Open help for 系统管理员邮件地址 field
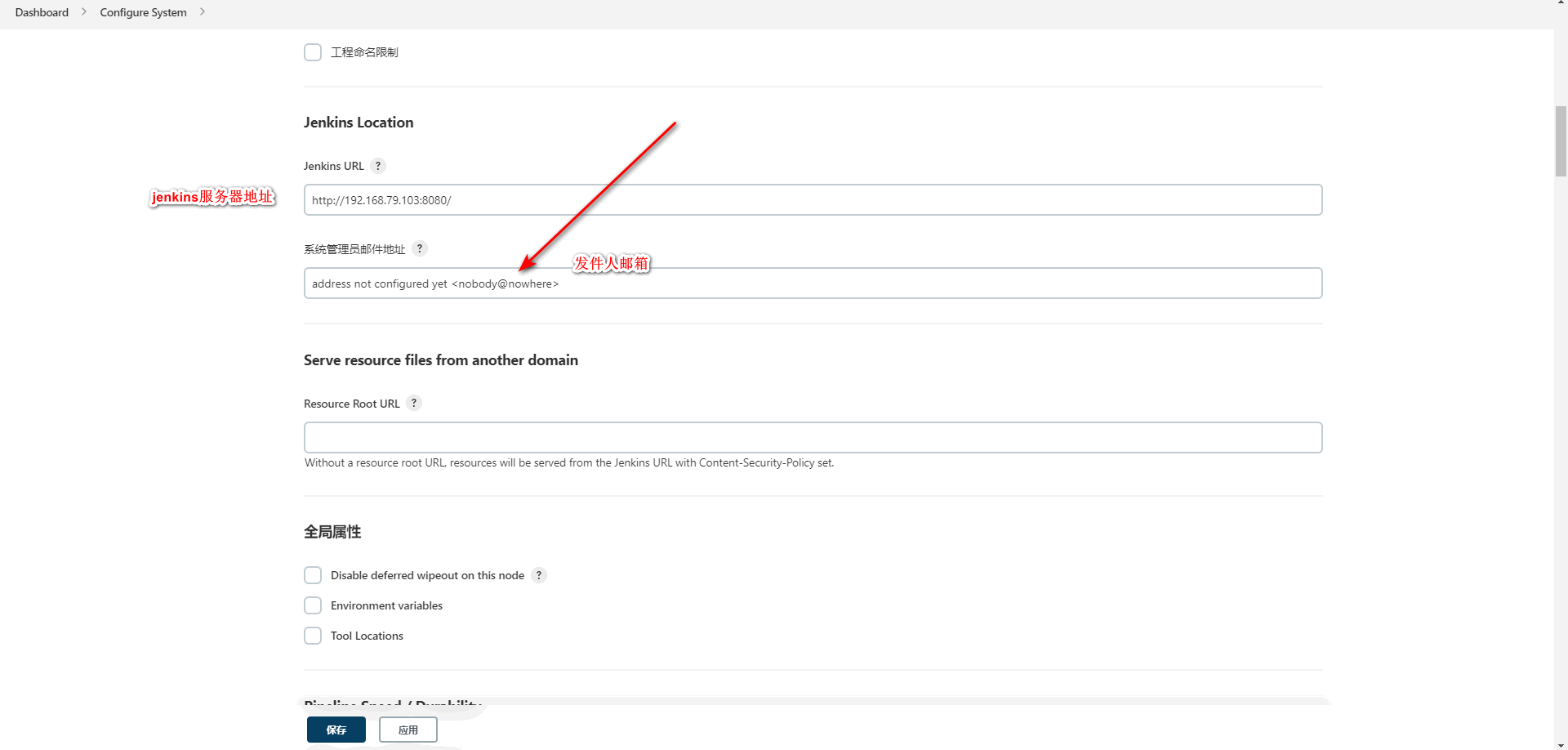 click(x=419, y=248)
